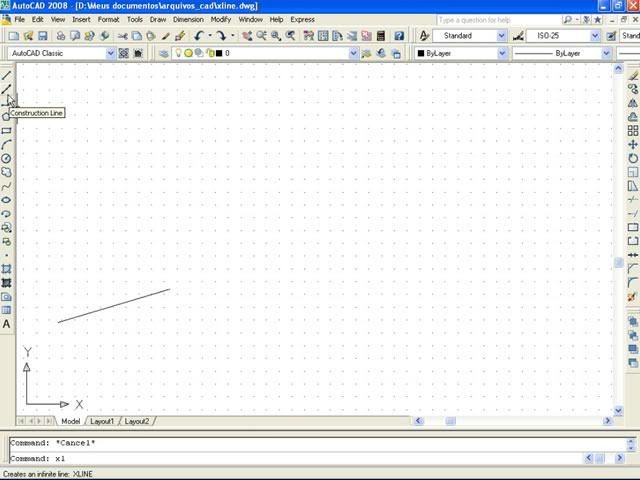Screen dimensions: 640x480
Task: Select the Arc draw tool
Action: point(7,145)
